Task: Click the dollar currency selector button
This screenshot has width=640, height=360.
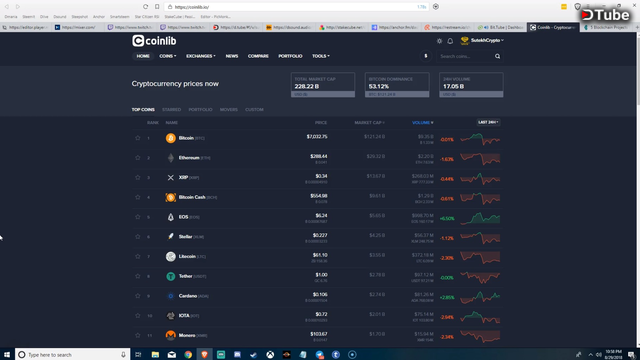Action: [426, 56]
